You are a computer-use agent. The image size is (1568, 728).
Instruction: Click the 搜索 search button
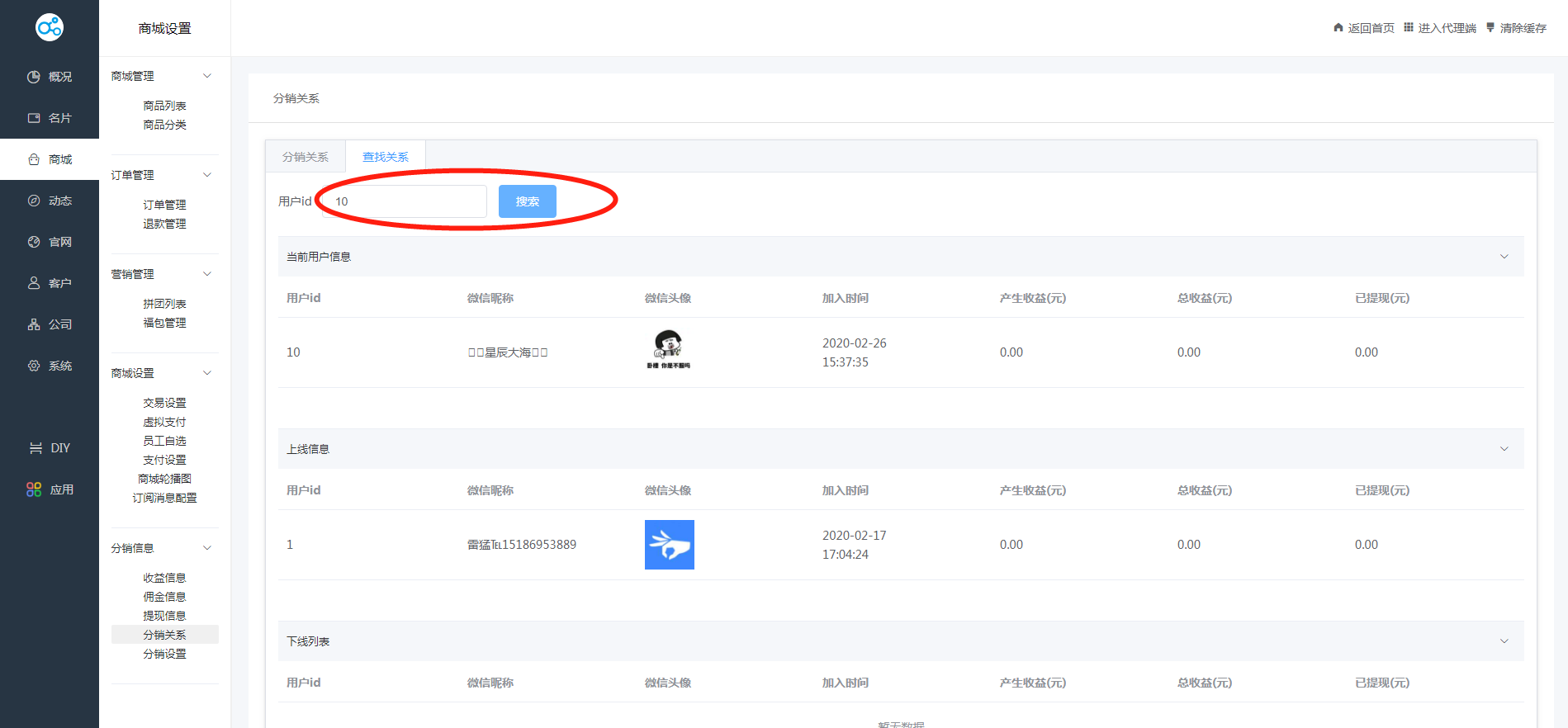(527, 201)
